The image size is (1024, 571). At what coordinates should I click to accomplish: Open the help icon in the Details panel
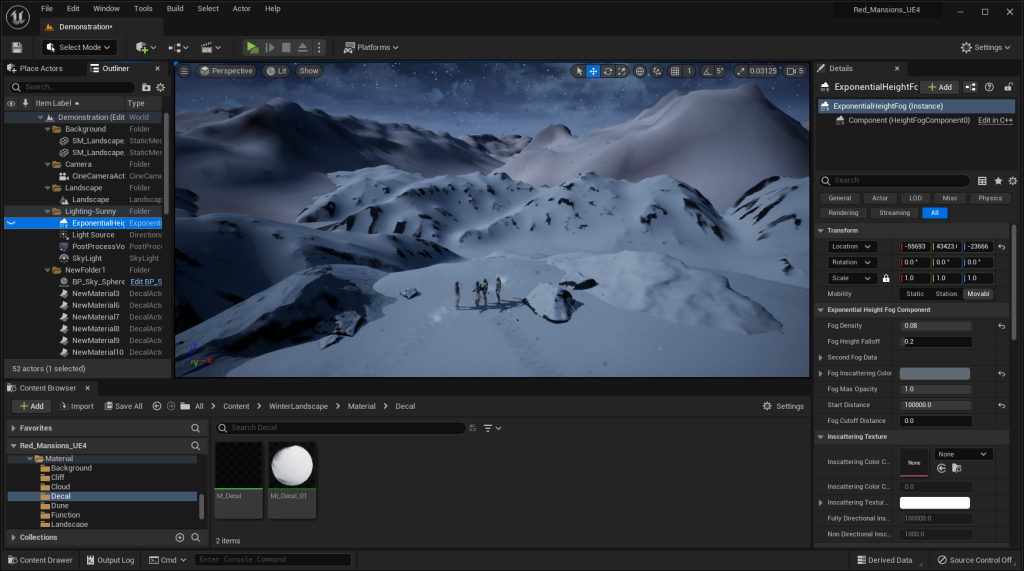pos(989,87)
